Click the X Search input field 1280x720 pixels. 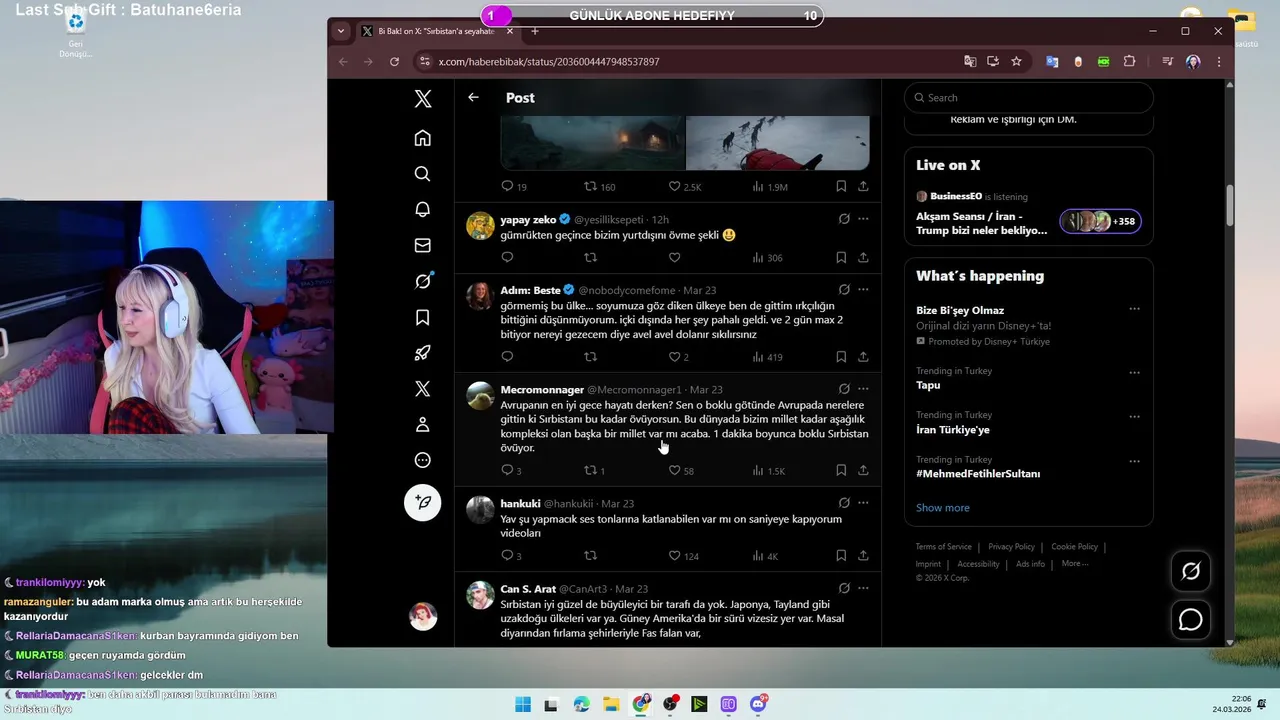click(1029, 98)
